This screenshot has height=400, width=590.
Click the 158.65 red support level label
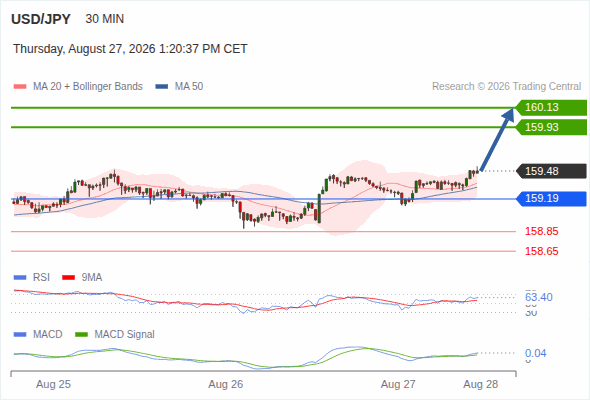point(541,251)
